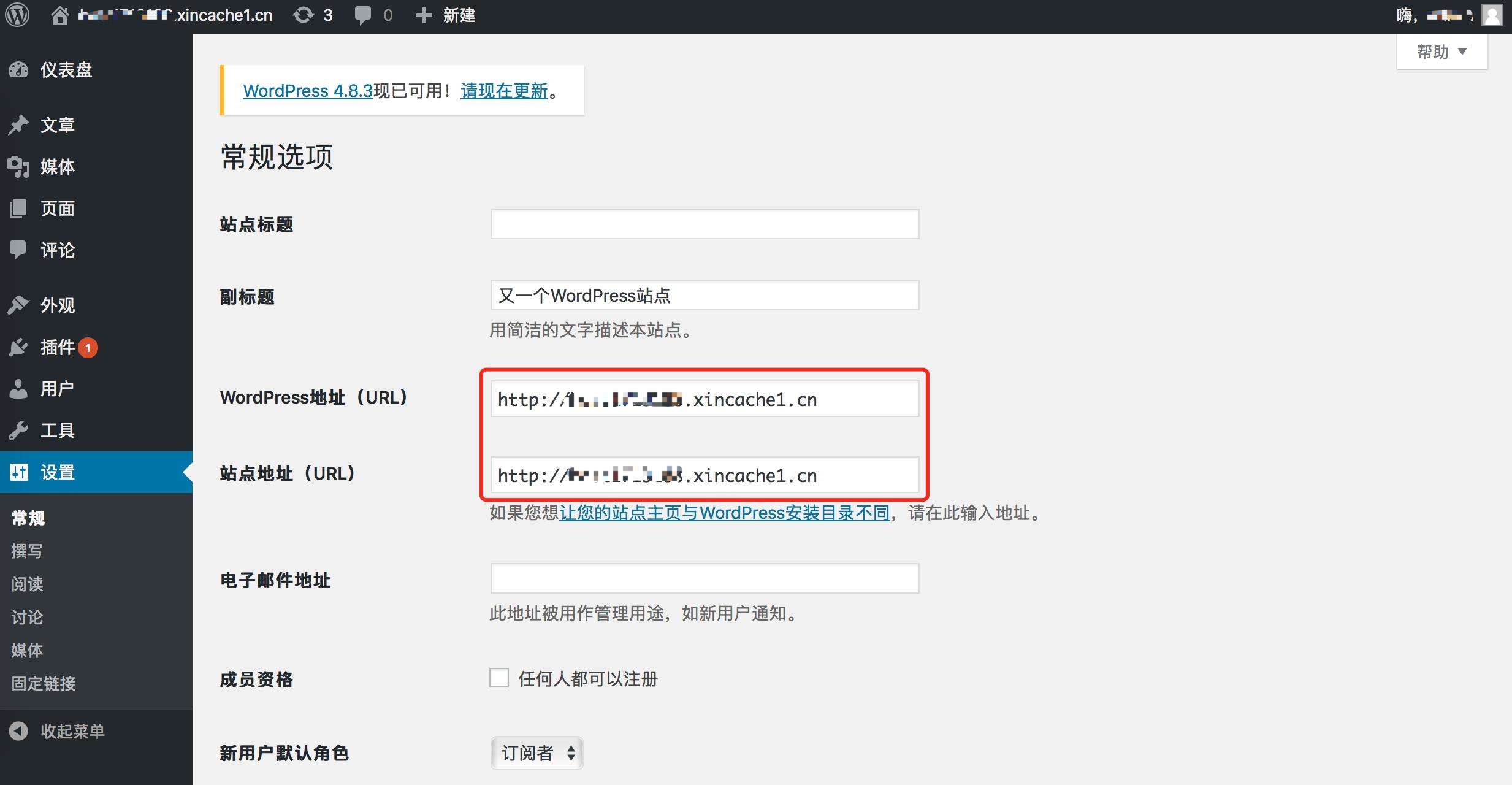Click the 工具 wrench icon

pyautogui.click(x=18, y=431)
